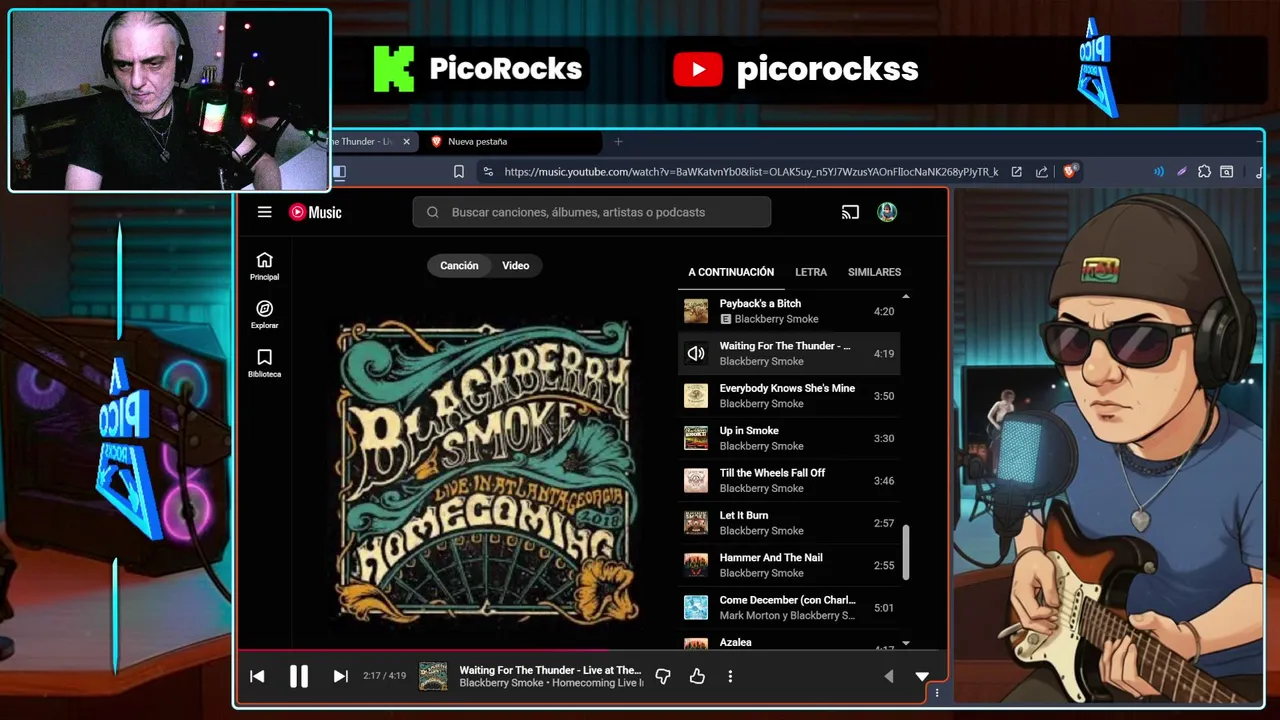Open the player bar three-dot menu
This screenshot has width=1280, height=720.
point(730,677)
